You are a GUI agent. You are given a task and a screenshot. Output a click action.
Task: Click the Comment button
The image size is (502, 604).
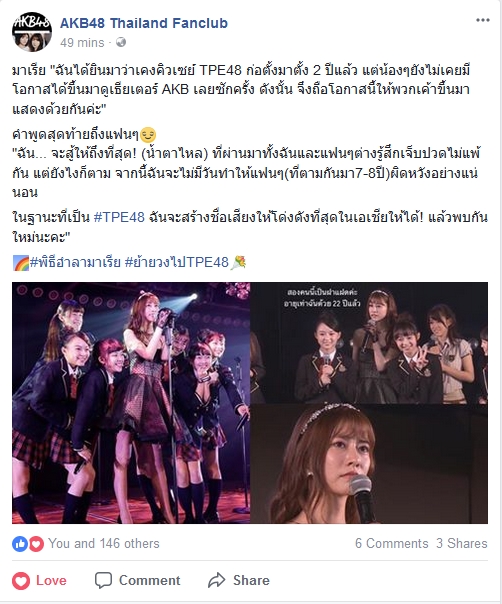(x=138, y=581)
